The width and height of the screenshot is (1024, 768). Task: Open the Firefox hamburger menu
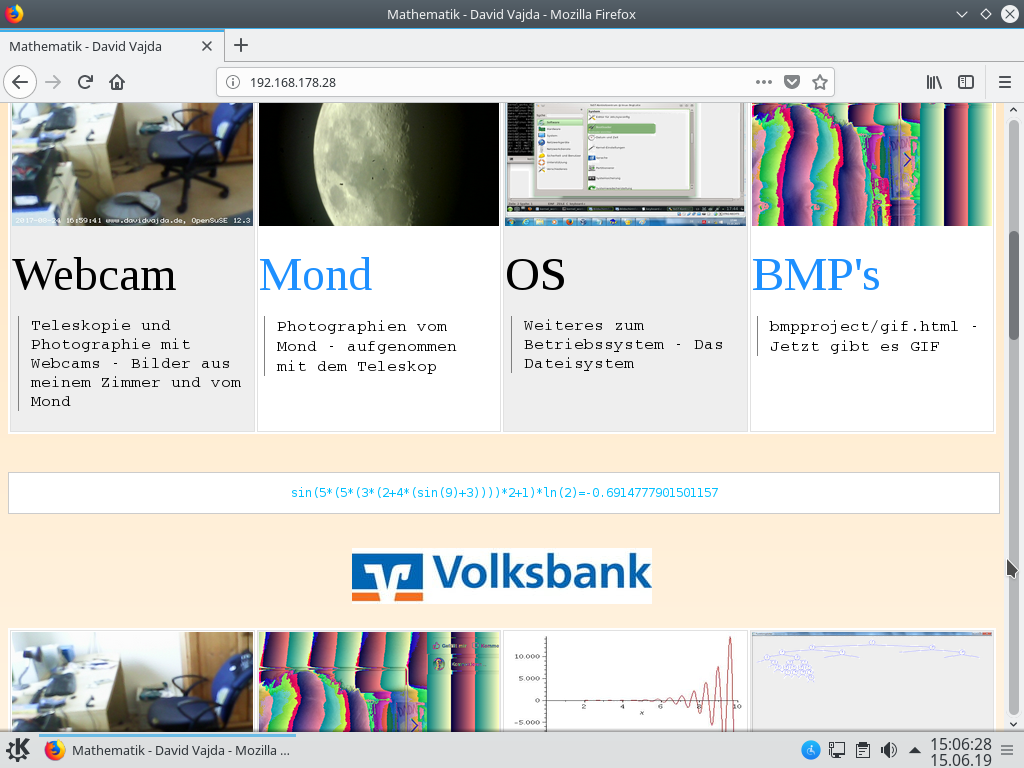[1004, 82]
